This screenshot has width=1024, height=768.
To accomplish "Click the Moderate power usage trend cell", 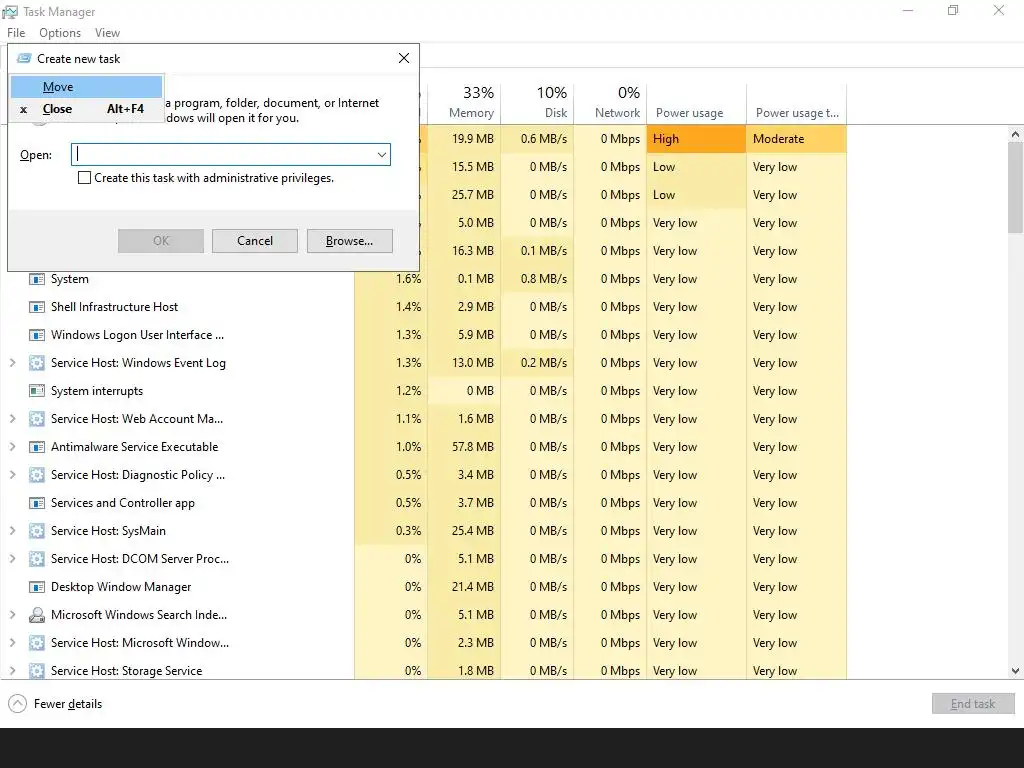I will click(x=796, y=139).
